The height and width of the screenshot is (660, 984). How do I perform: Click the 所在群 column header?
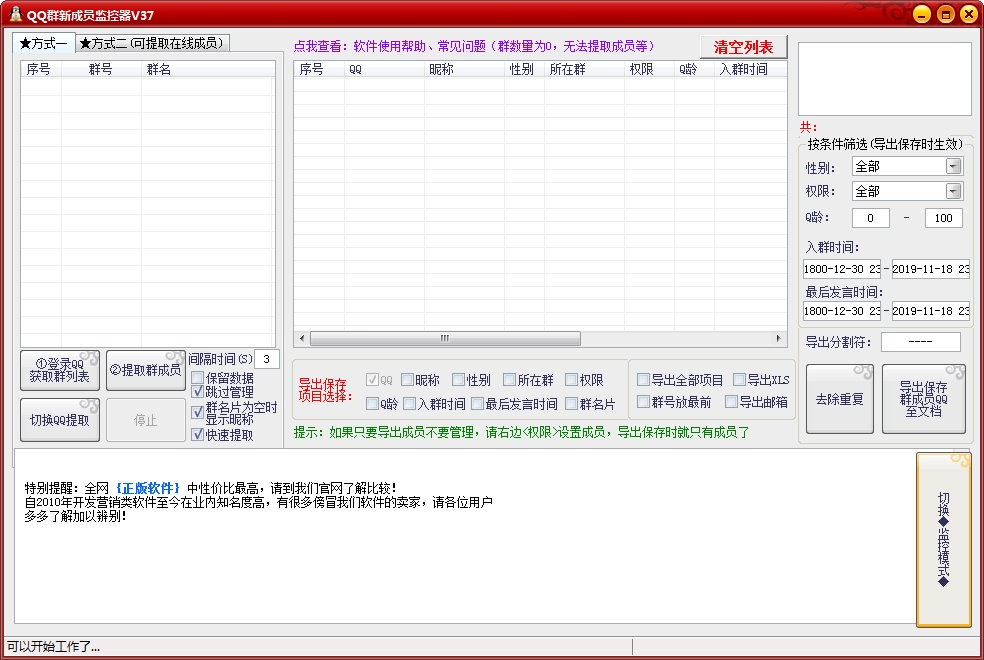pos(585,69)
